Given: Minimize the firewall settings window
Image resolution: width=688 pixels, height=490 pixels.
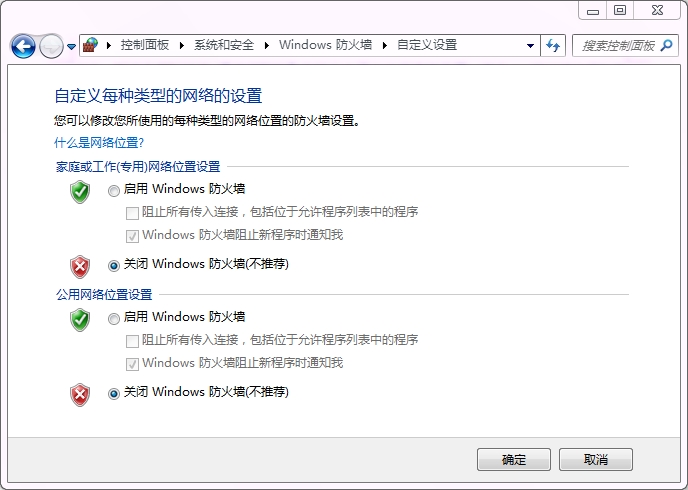Looking at the screenshot, I should 593,11.
